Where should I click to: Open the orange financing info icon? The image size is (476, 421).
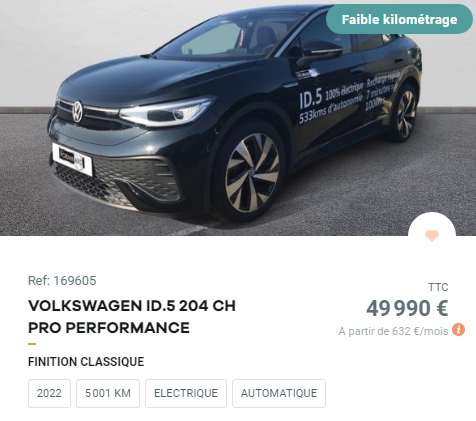click(459, 330)
